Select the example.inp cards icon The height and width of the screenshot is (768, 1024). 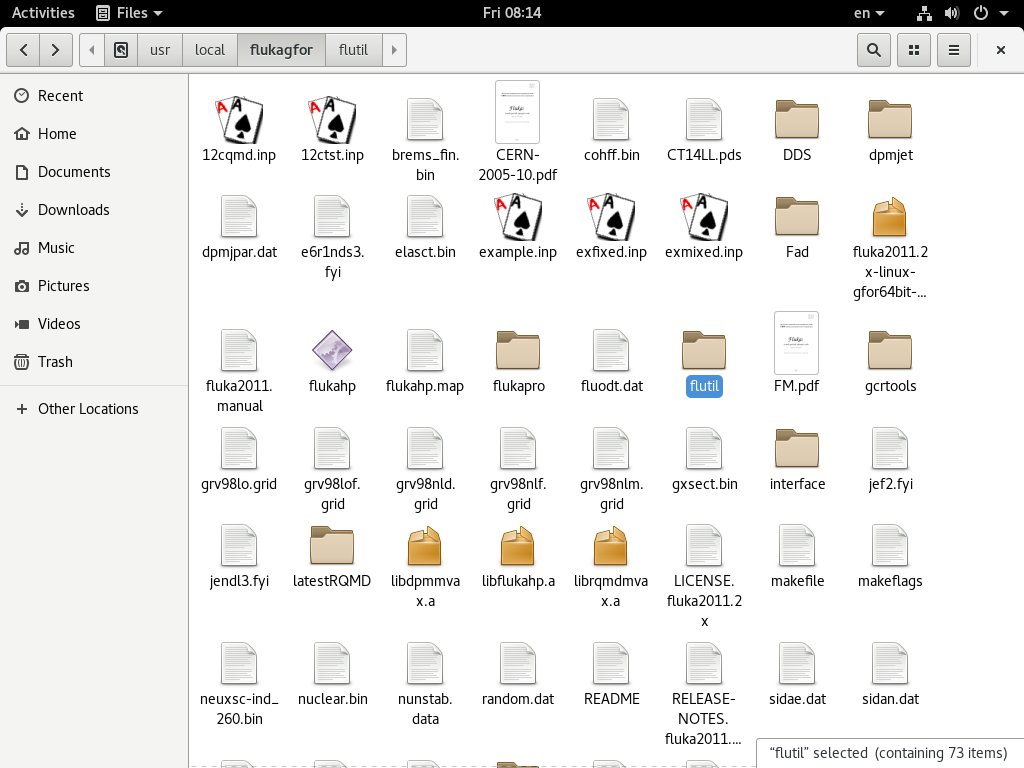[518, 217]
